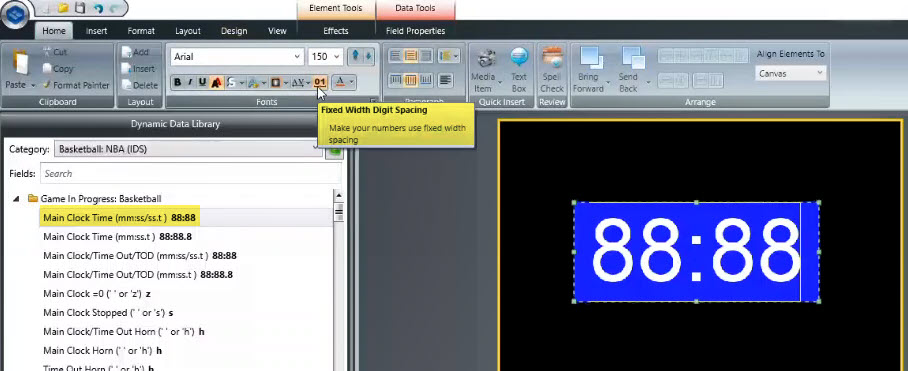The width and height of the screenshot is (908, 371).
Task: Switch to the Home ribbon tab
Action: coord(54,31)
